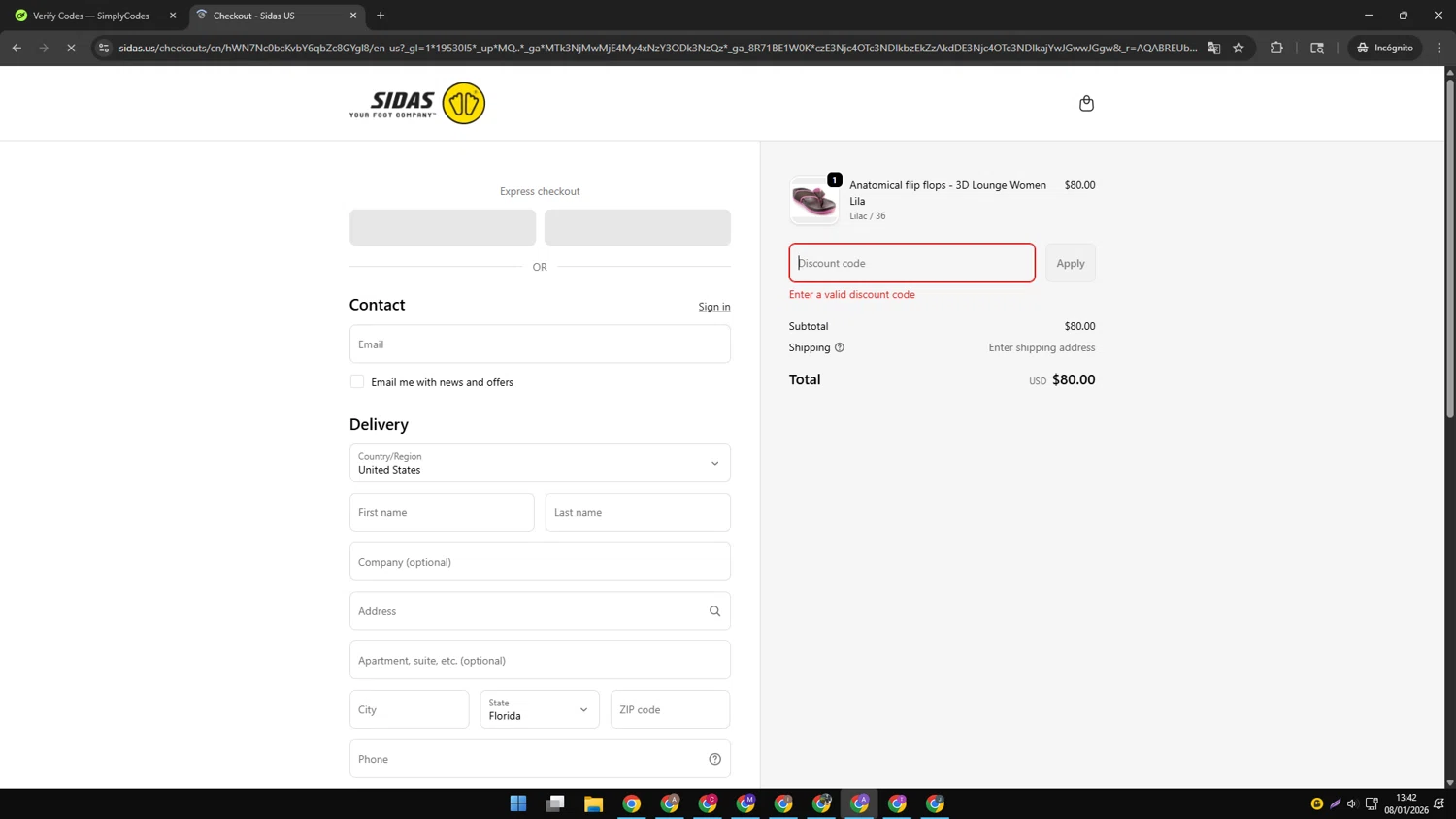
Task: Open the browser side panel icon
Action: pos(1317,48)
